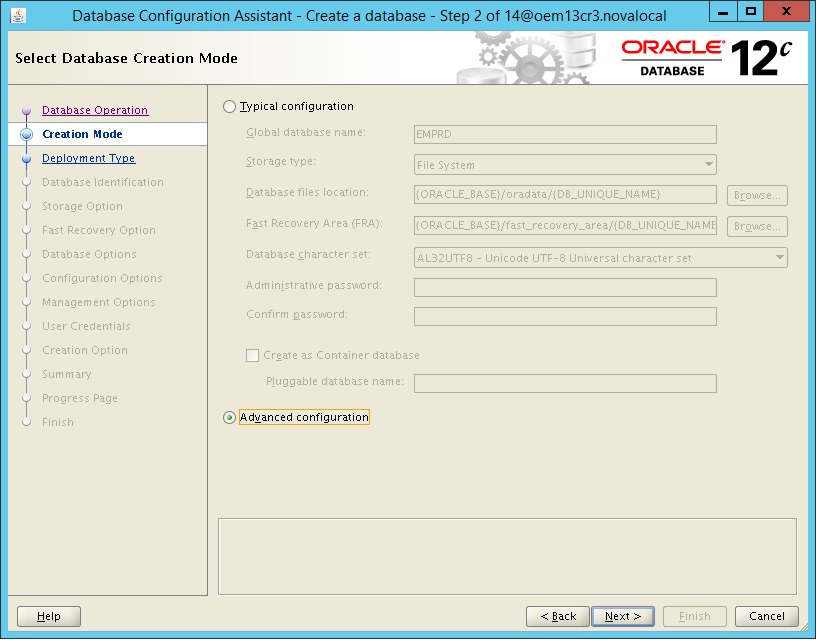Click the Configuration Options step label
The height and width of the screenshot is (640, 816).
102,278
